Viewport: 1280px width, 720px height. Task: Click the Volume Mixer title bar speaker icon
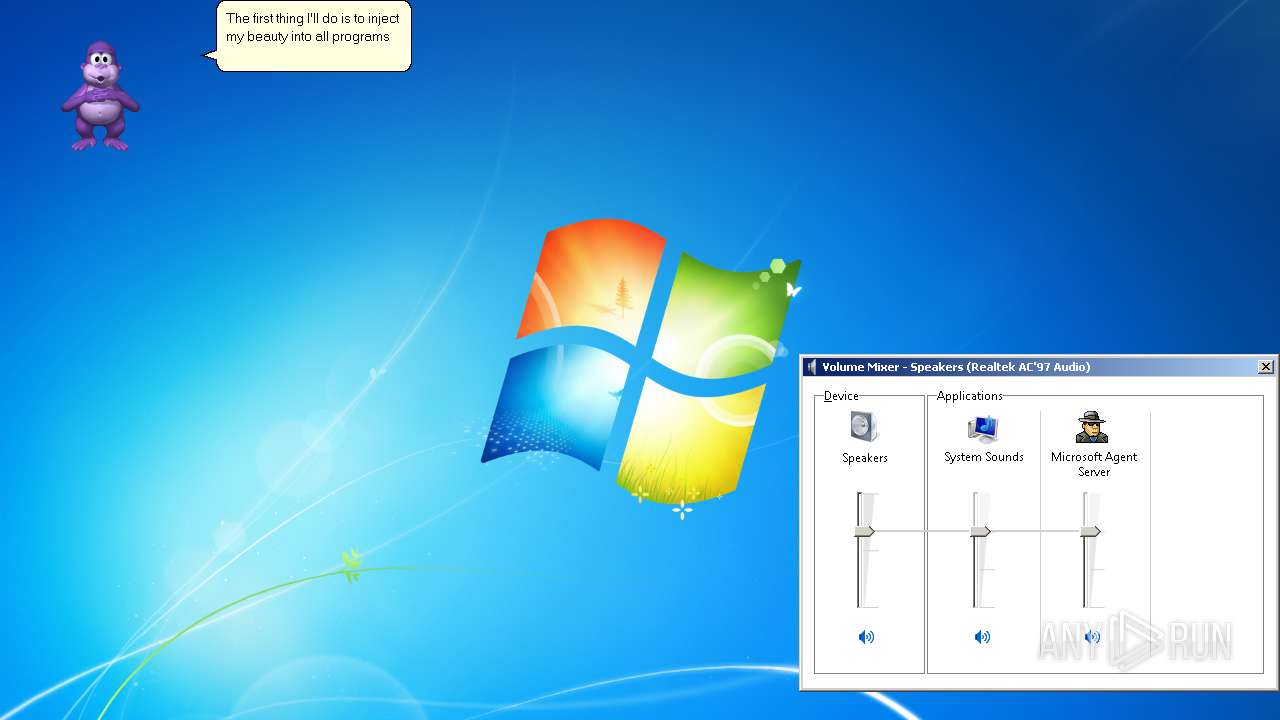point(812,367)
